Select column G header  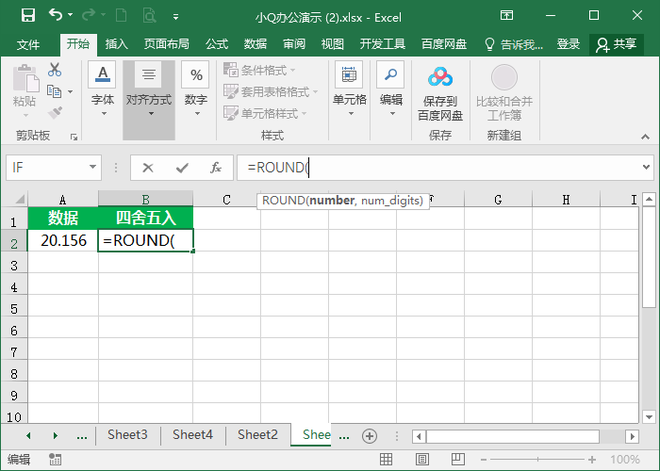[498, 199]
